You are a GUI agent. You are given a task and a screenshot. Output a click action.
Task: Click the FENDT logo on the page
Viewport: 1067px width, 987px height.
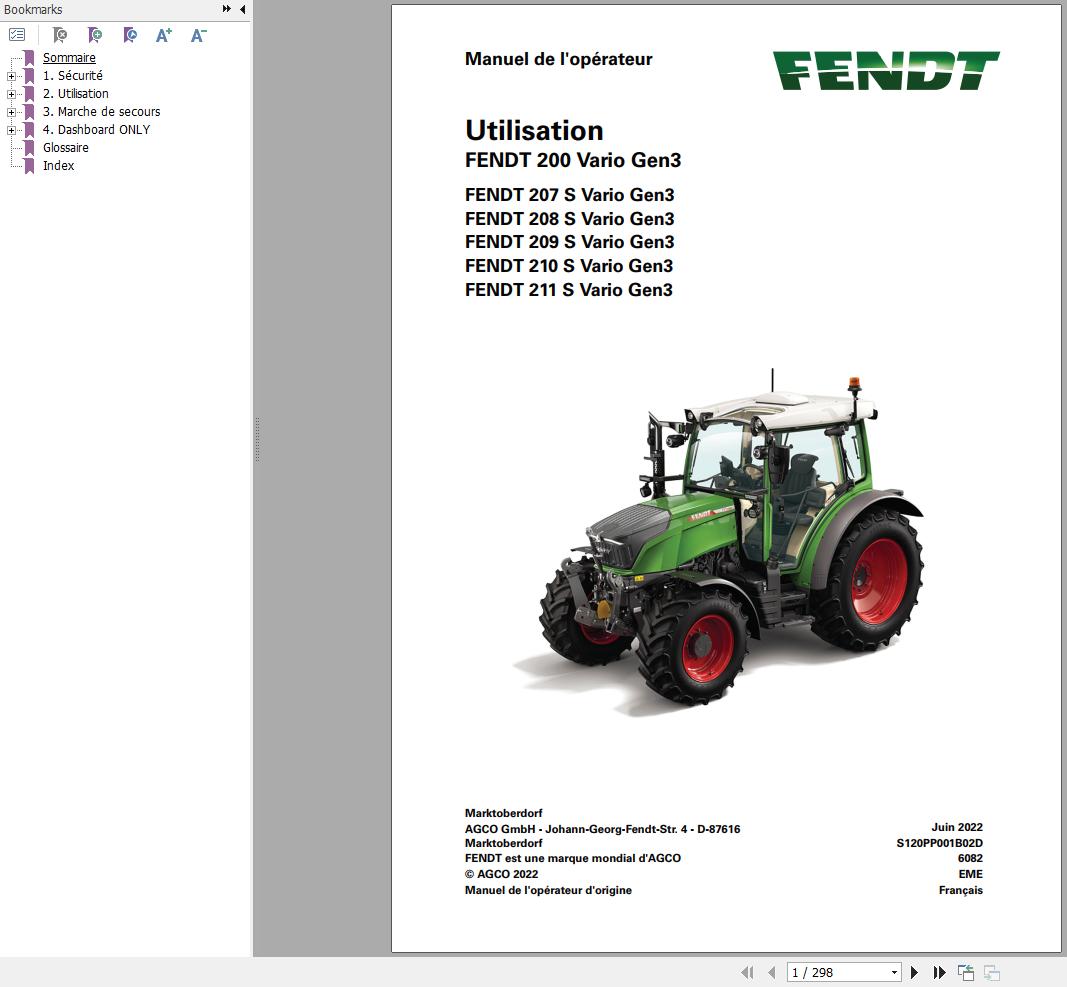886,71
